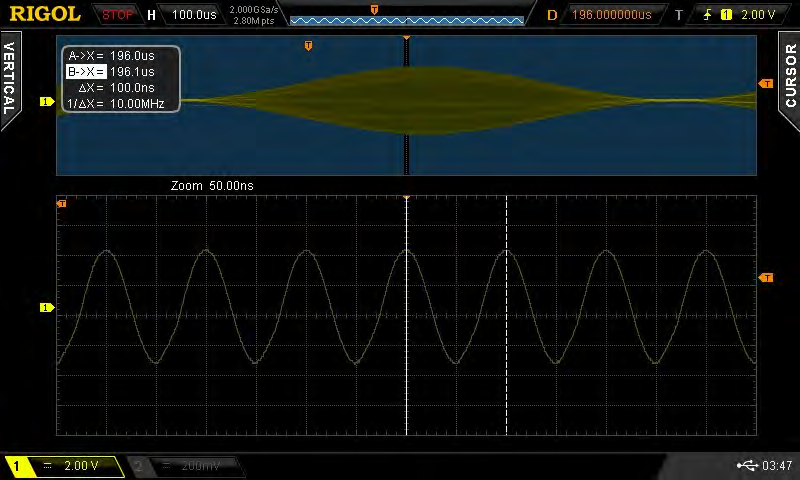This screenshot has height=480, width=800.
Task: Select the 2.00 V trigger level readout
Action: coord(758,15)
